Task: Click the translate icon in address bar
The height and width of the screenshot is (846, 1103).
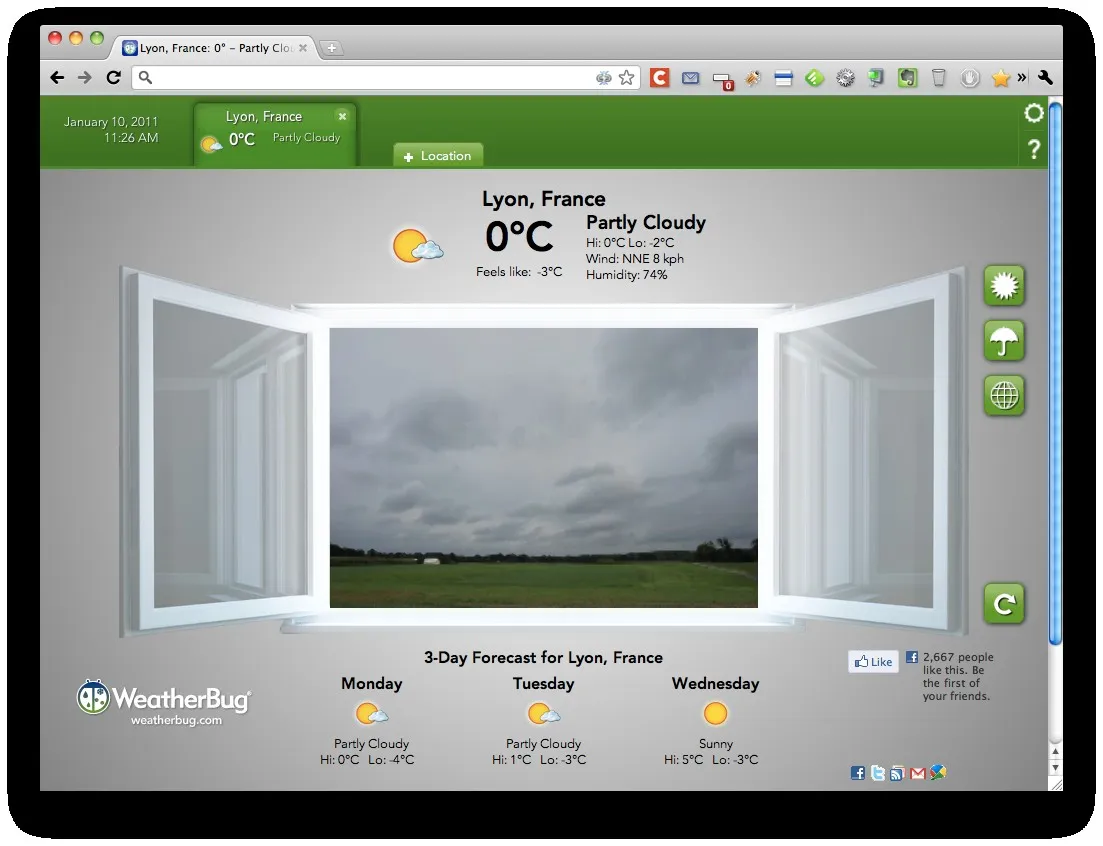Action: tap(604, 78)
